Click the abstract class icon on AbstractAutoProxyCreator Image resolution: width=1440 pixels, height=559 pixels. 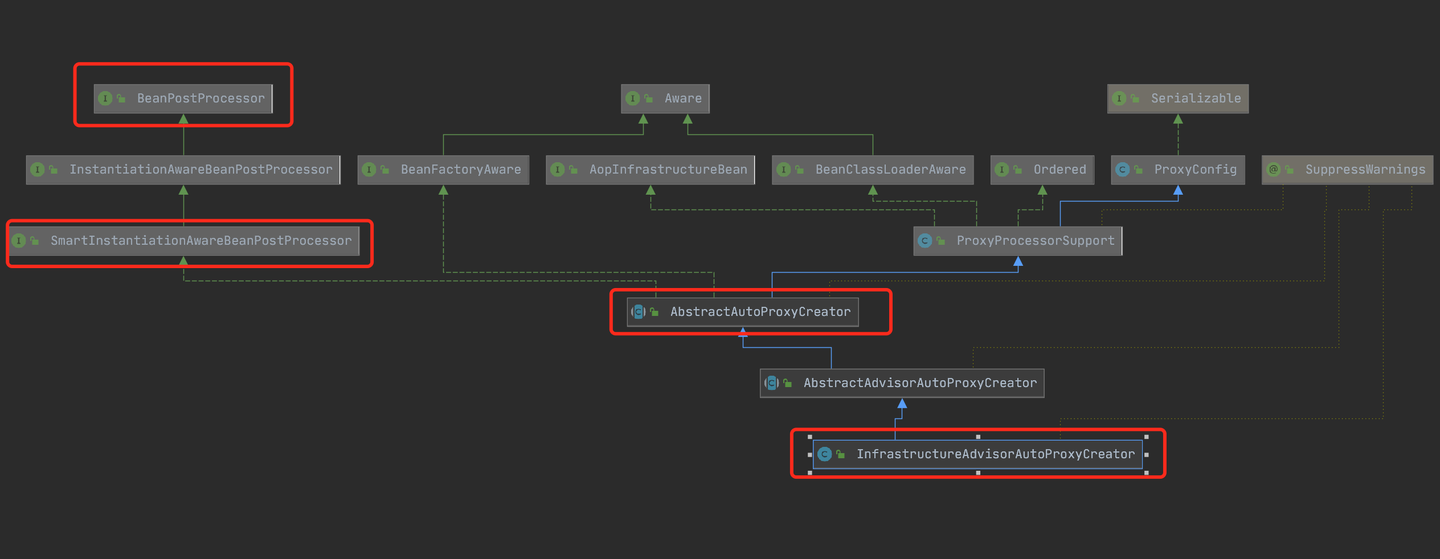(638, 312)
